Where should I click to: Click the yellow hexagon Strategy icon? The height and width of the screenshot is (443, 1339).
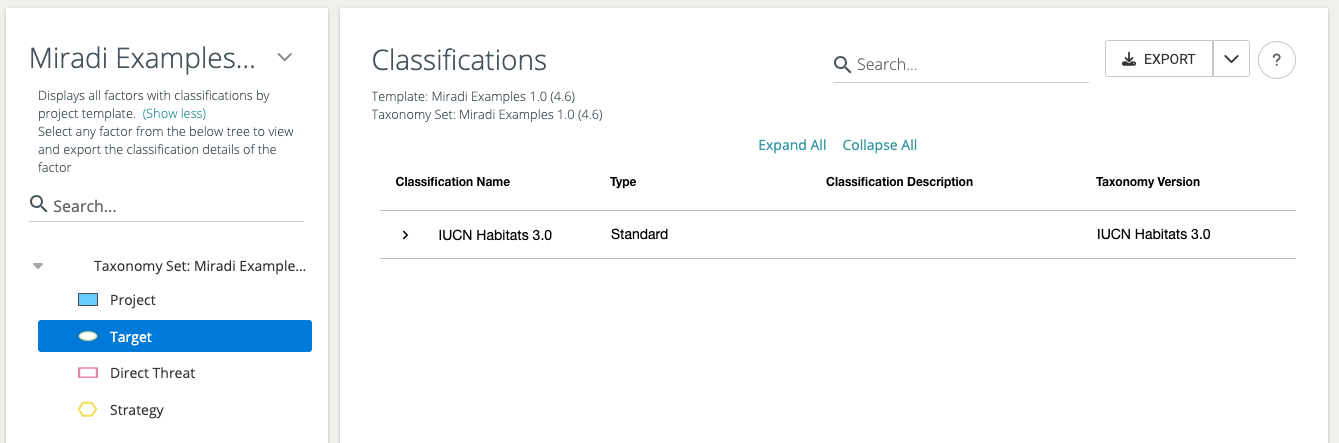pyautogui.click(x=88, y=410)
